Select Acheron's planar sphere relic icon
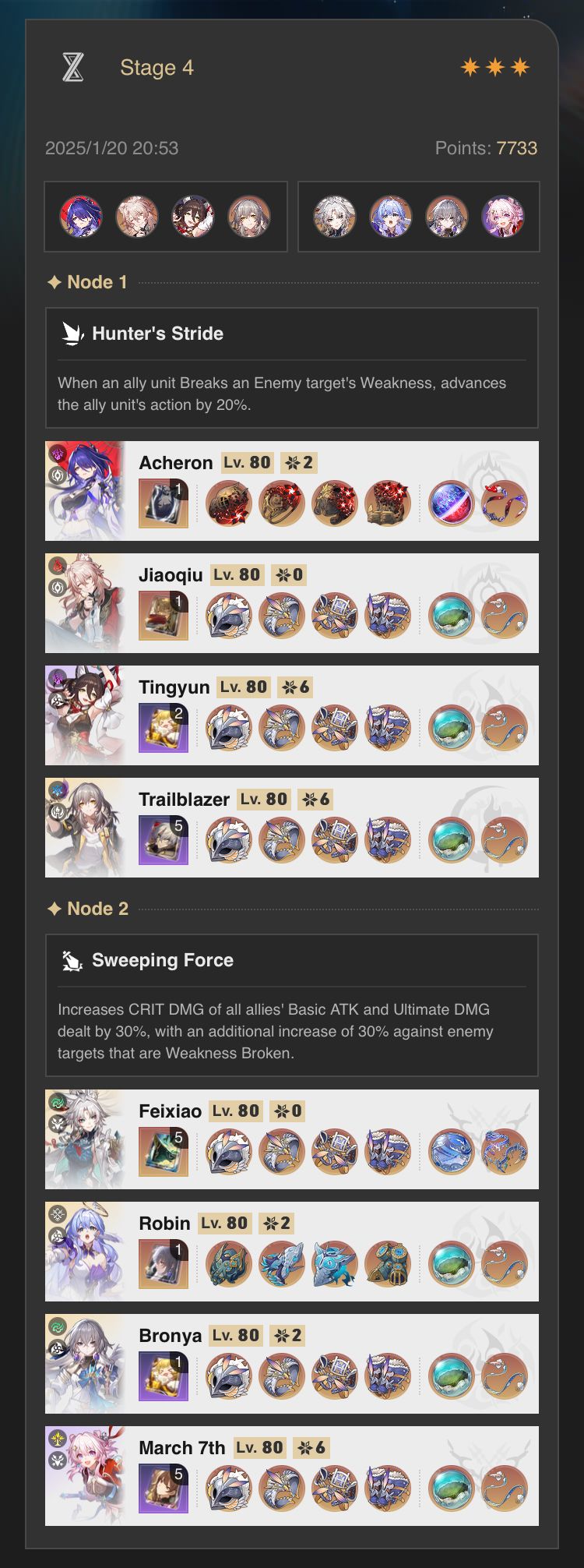 click(x=452, y=503)
